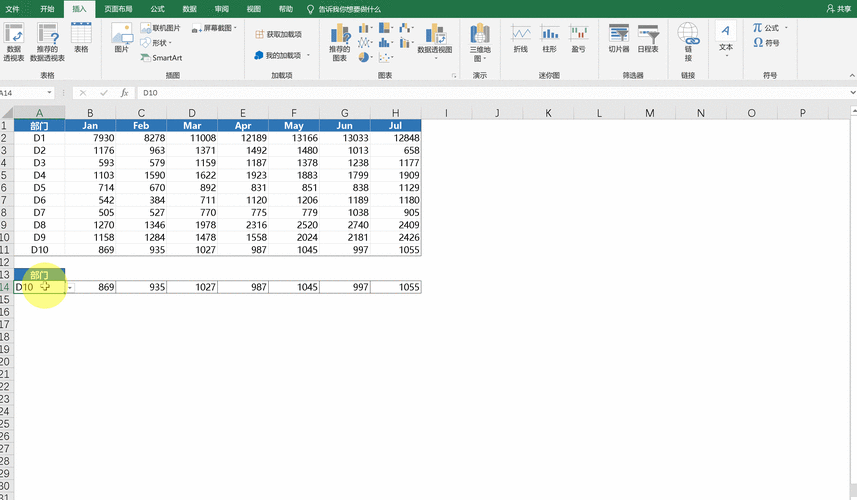Open the Shapes (形状) dropdown
Viewport: 857px width, 500px height.
[156, 43]
